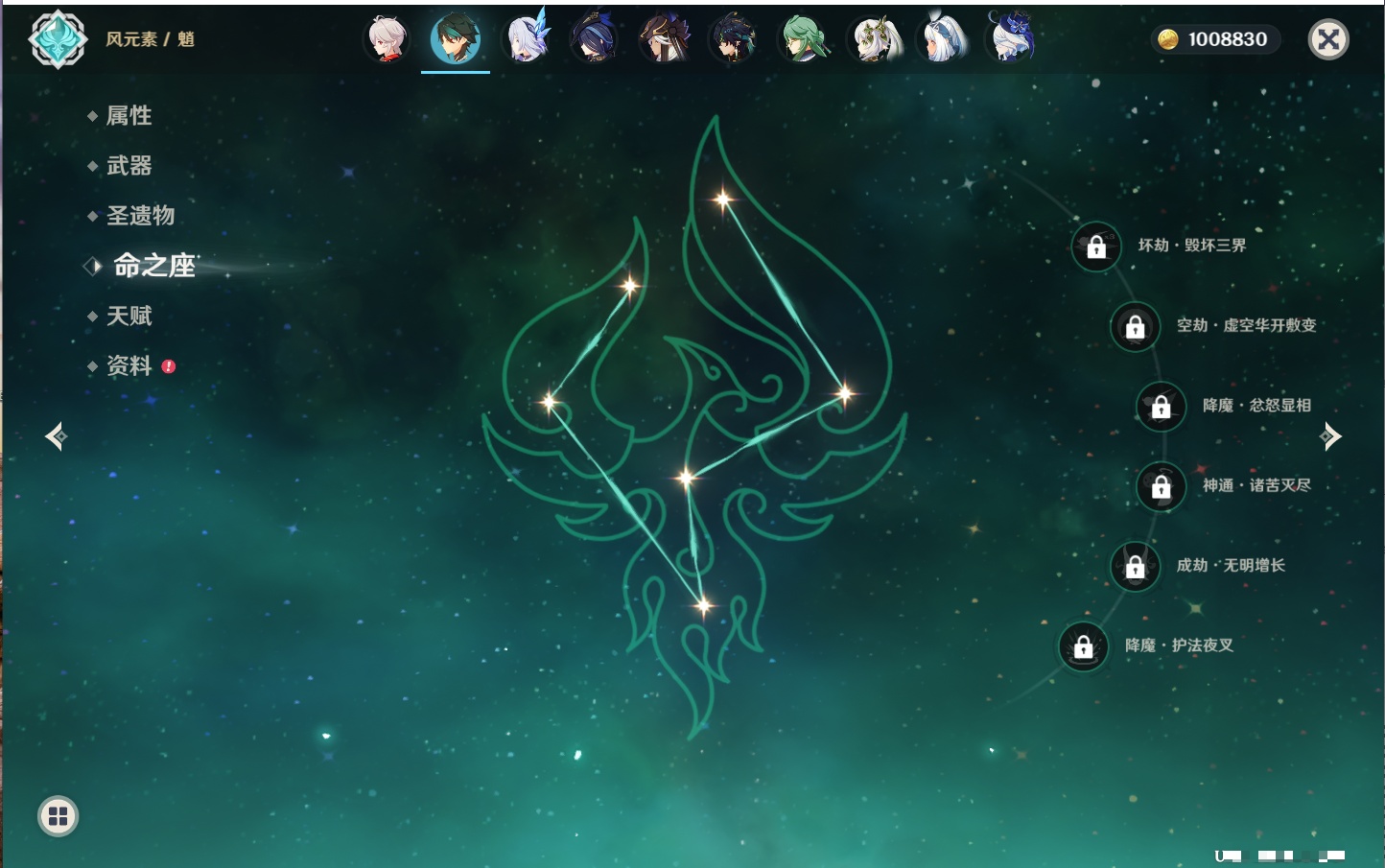Go to next character with right arrow
The height and width of the screenshot is (868, 1385).
click(x=1330, y=436)
